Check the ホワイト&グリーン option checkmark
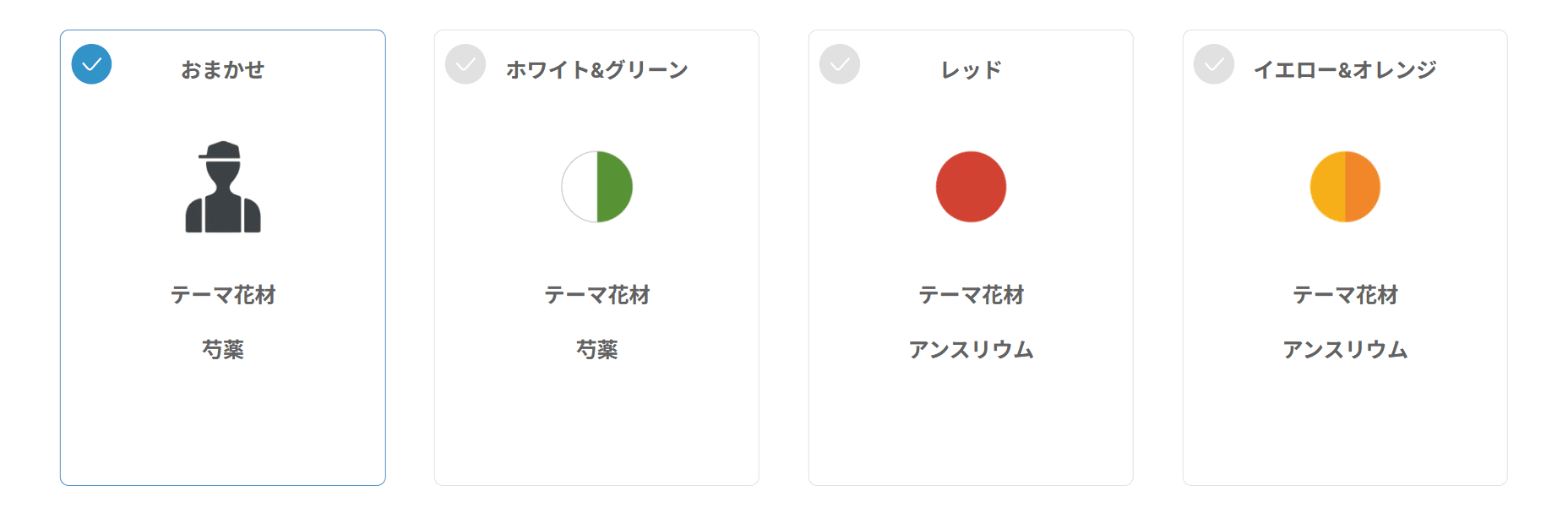The image size is (1568, 524). click(x=465, y=64)
